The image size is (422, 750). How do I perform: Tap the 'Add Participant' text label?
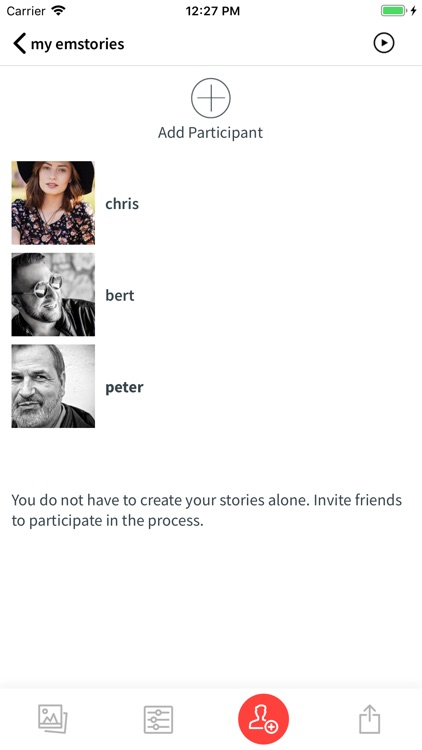[211, 132]
